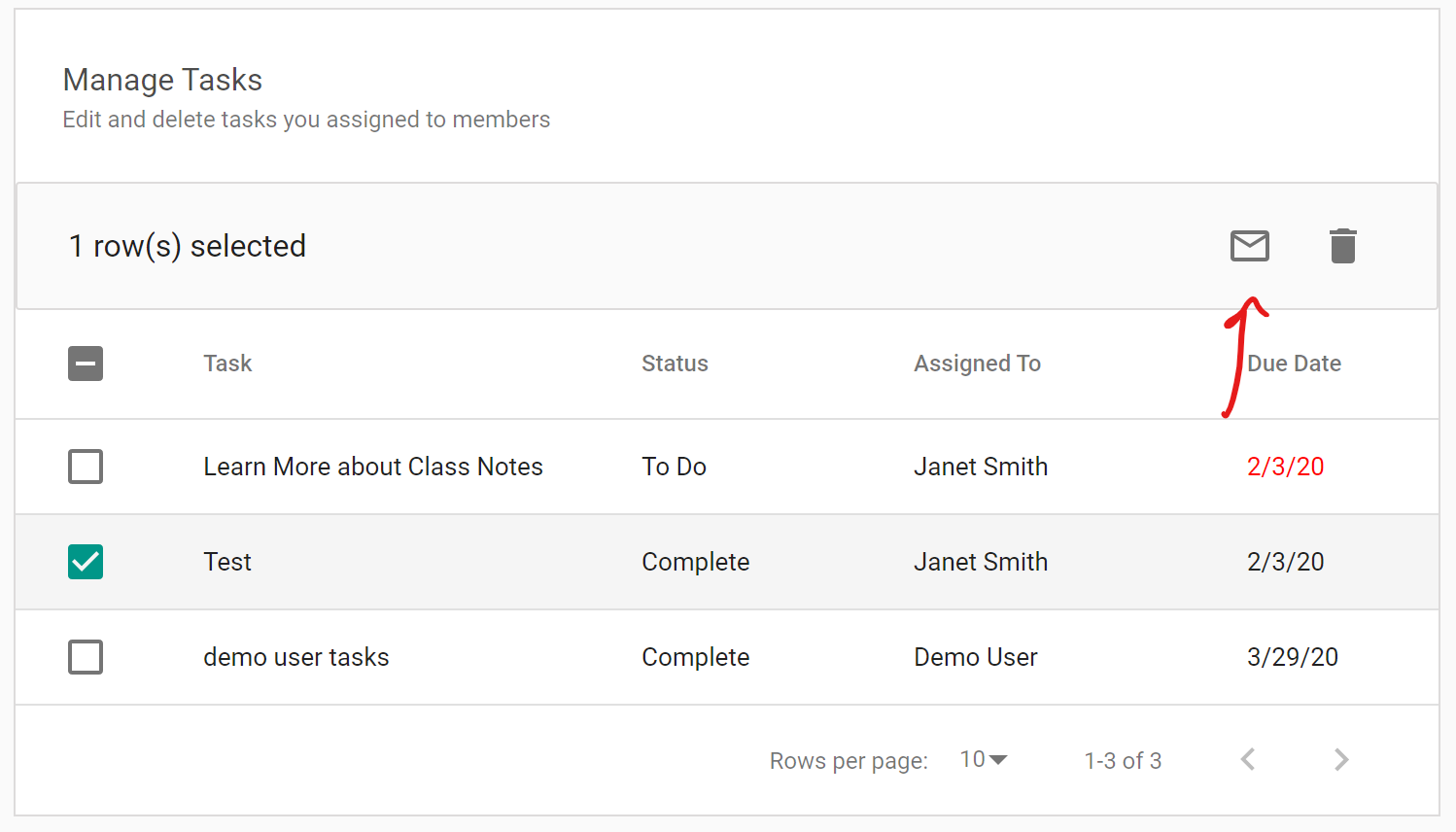Uncheck the Test task checkbox

(x=86, y=562)
